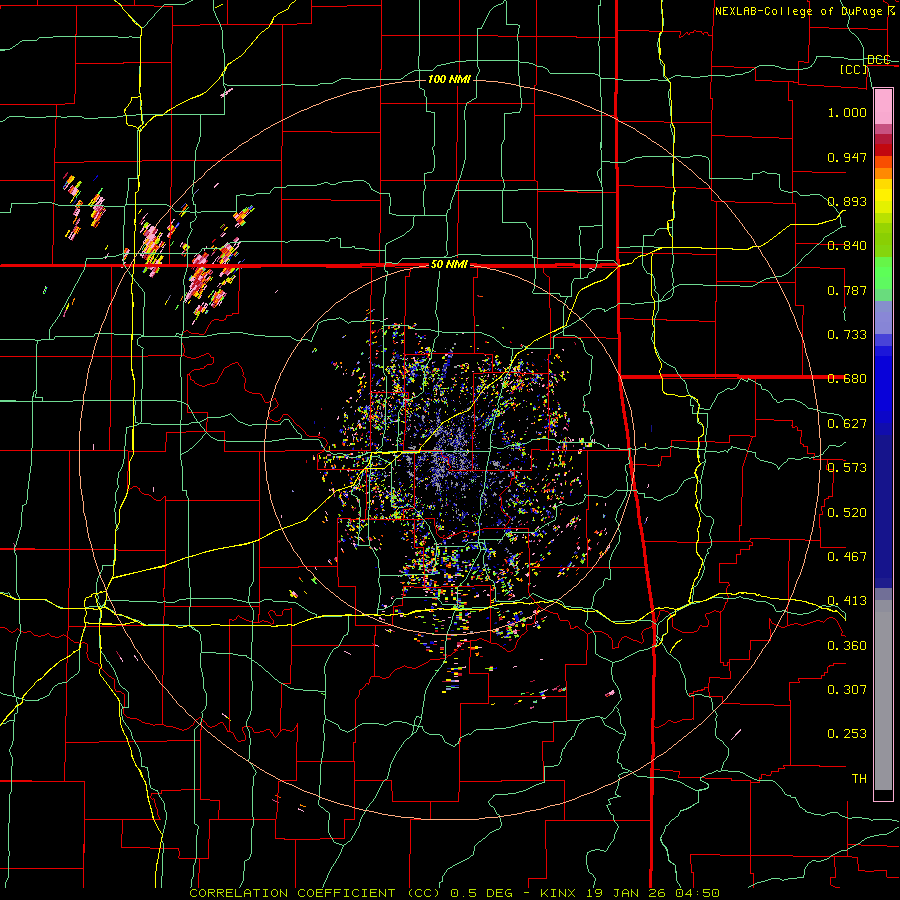Screen dimensions: 900x900
Task: Pick the 0.787 scale value
Action: (847, 290)
